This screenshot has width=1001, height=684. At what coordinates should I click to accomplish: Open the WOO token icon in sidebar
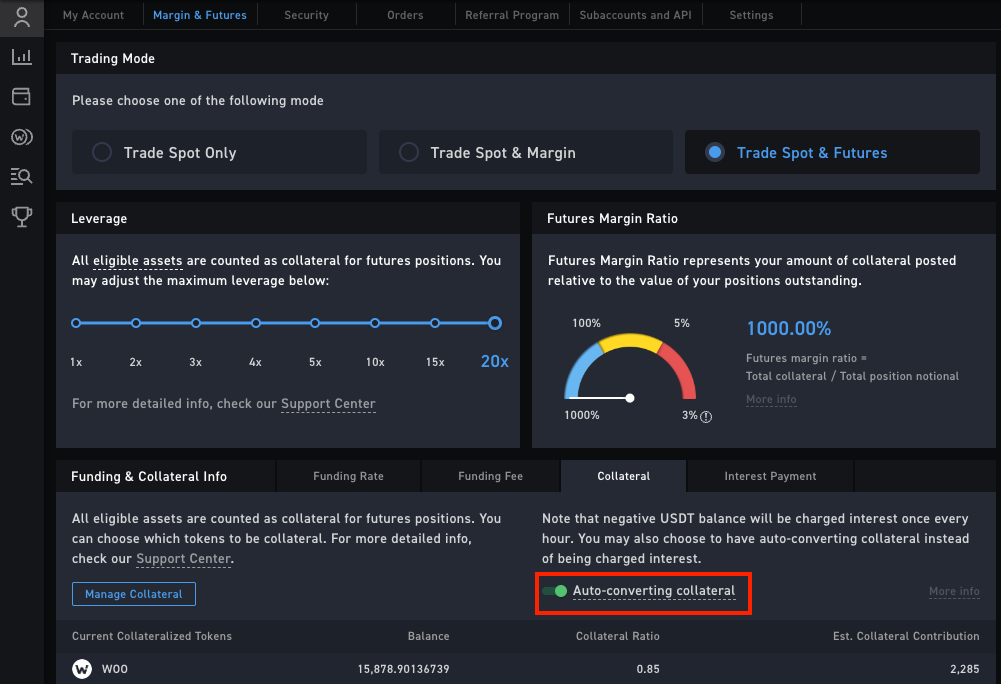22,137
